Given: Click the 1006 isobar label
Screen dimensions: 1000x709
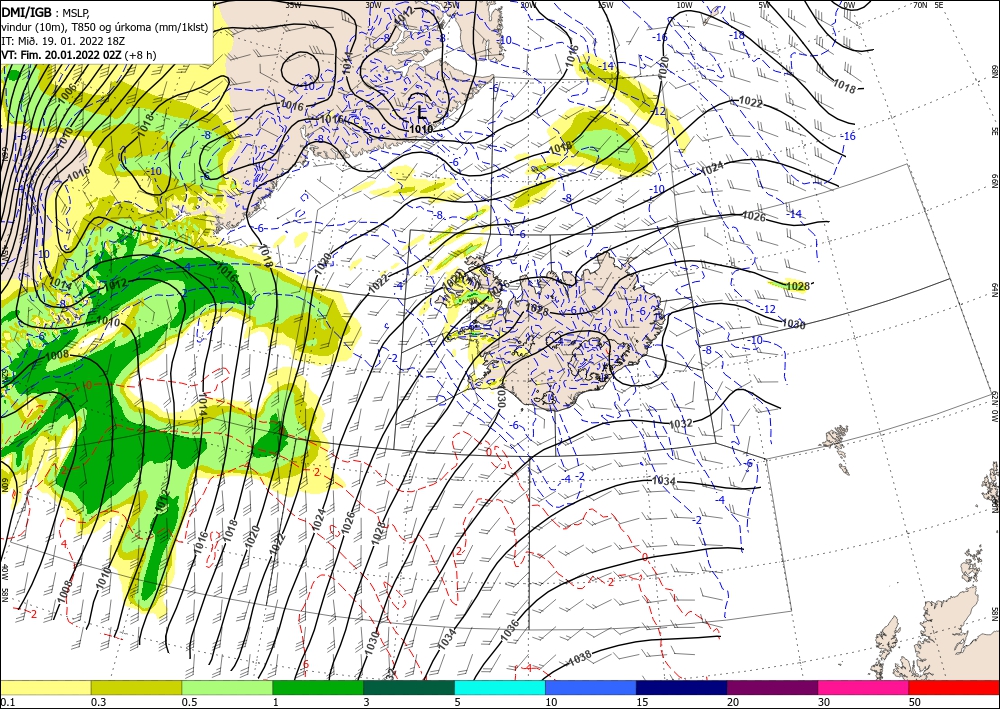Looking at the screenshot, I should click(x=66, y=93).
